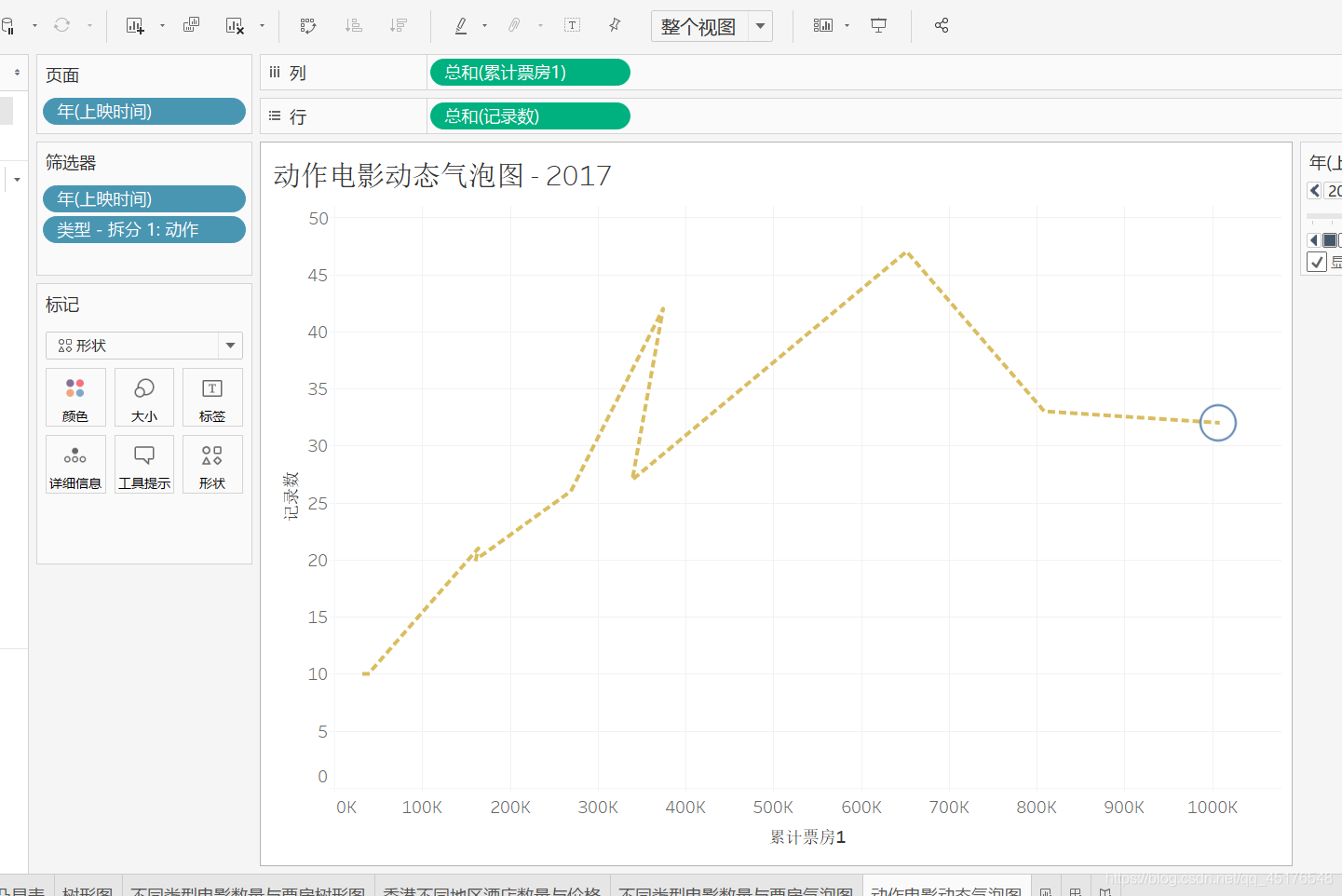Click the Show/hide cards icon
Screen dimensions: 1342x896
click(x=823, y=25)
